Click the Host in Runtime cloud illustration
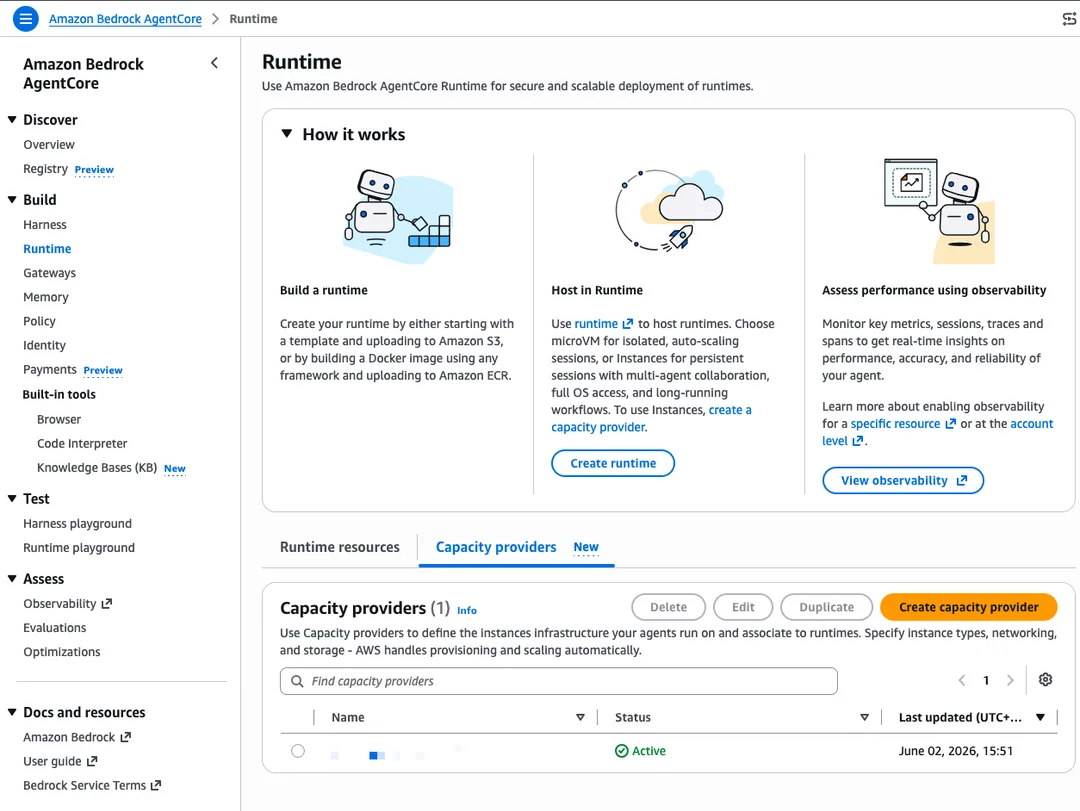The height and width of the screenshot is (811, 1080). (669, 209)
